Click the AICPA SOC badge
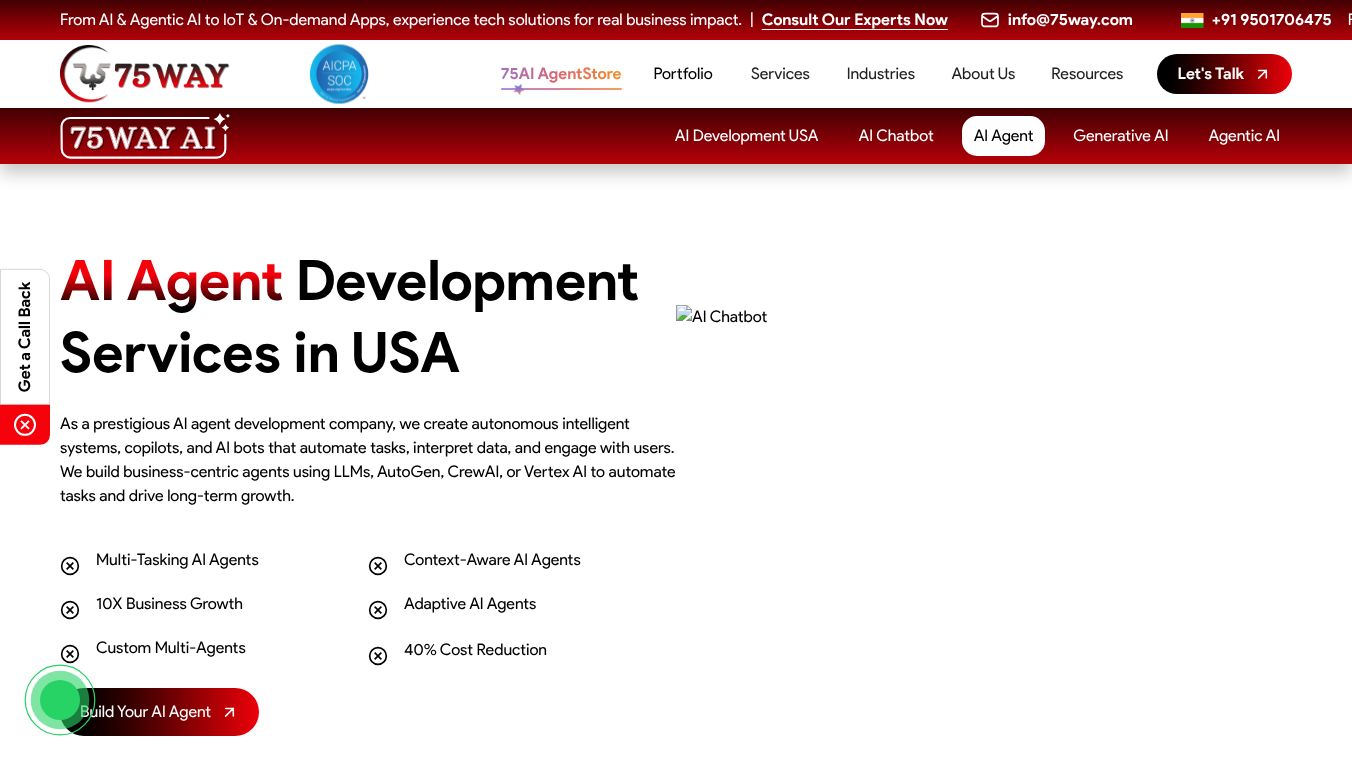Viewport: 1352px width, 760px height. (x=339, y=74)
